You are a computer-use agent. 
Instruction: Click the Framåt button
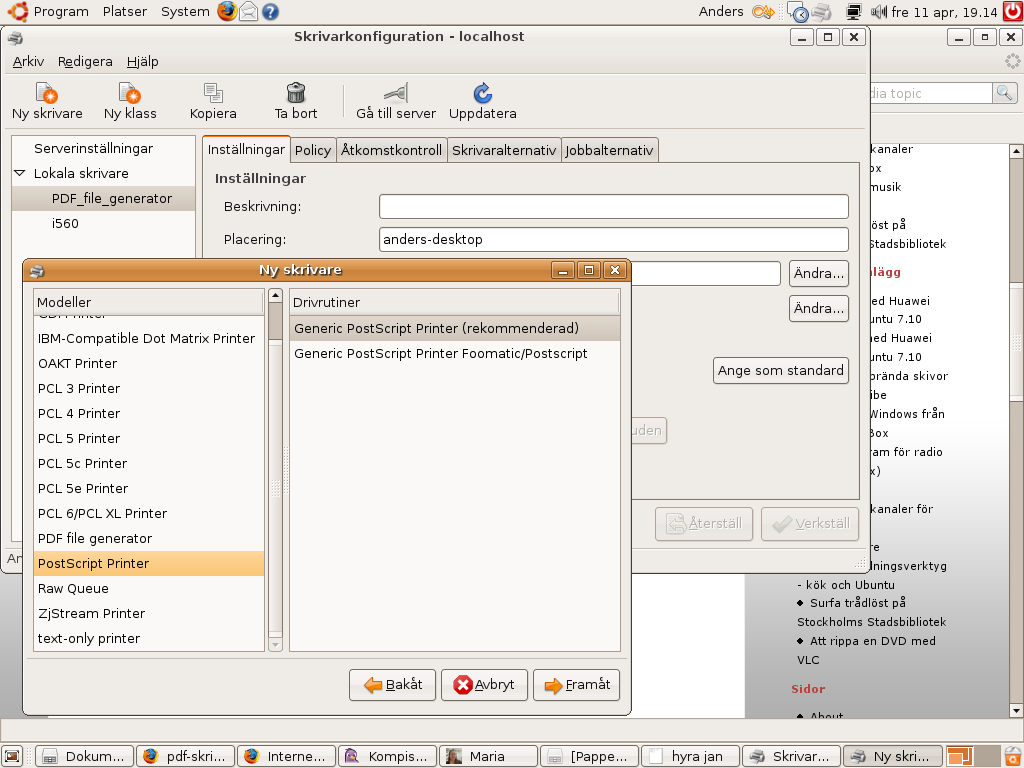pyautogui.click(x=577, y=684)
